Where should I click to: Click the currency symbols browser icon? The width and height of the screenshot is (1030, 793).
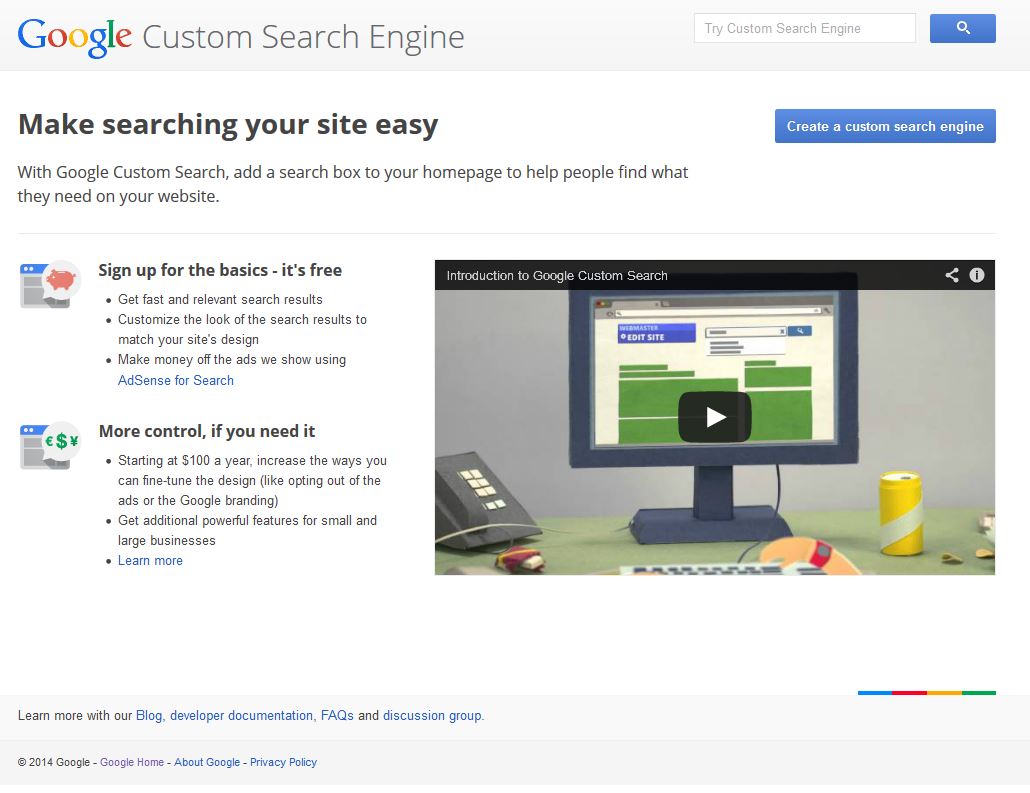point(50,445)
